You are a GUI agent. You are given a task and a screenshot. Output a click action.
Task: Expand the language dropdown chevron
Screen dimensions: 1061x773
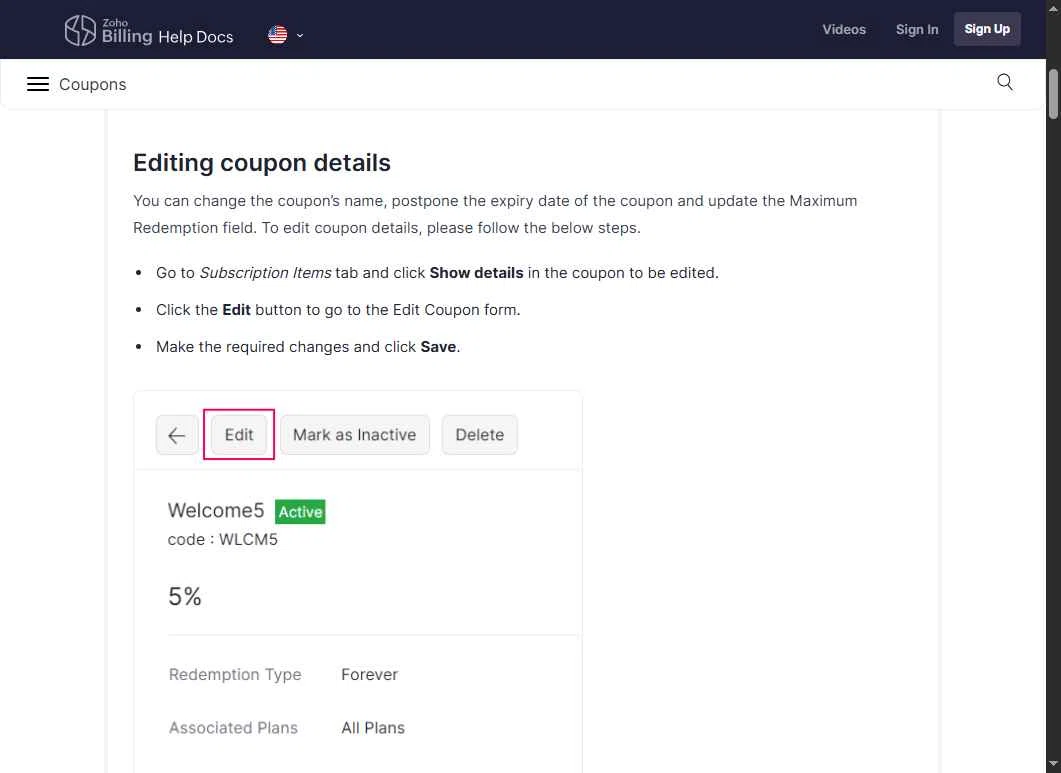point(300,35)
